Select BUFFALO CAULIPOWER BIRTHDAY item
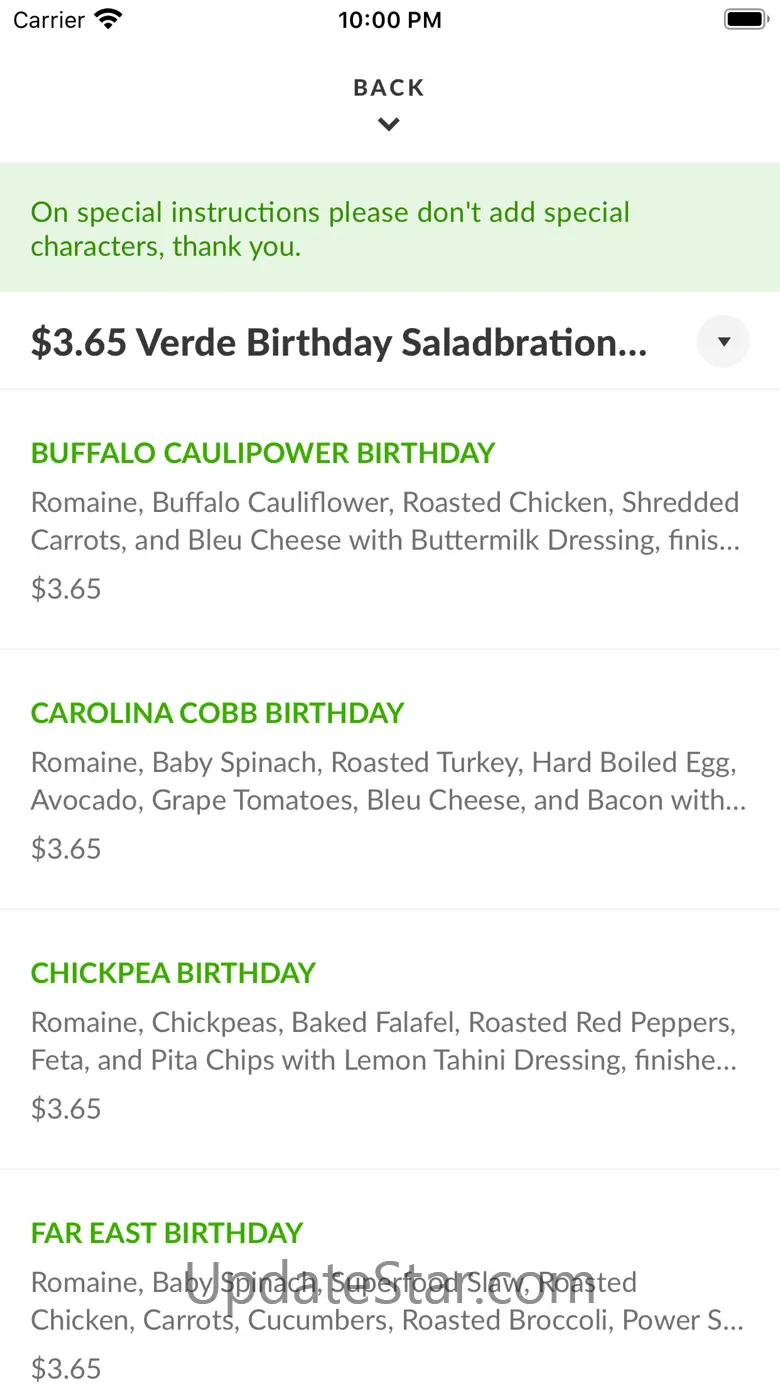Image resolution: width=780 pixels, height=1387 pixels. 263,453
